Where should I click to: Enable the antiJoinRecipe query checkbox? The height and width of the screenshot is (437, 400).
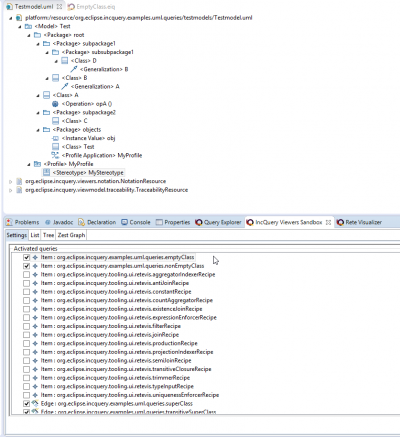[26, 283]
